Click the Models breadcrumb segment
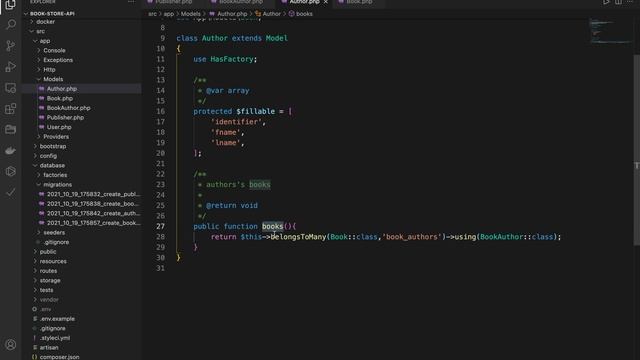The width and height of the screenshot is (640, 360). (191, 14)
